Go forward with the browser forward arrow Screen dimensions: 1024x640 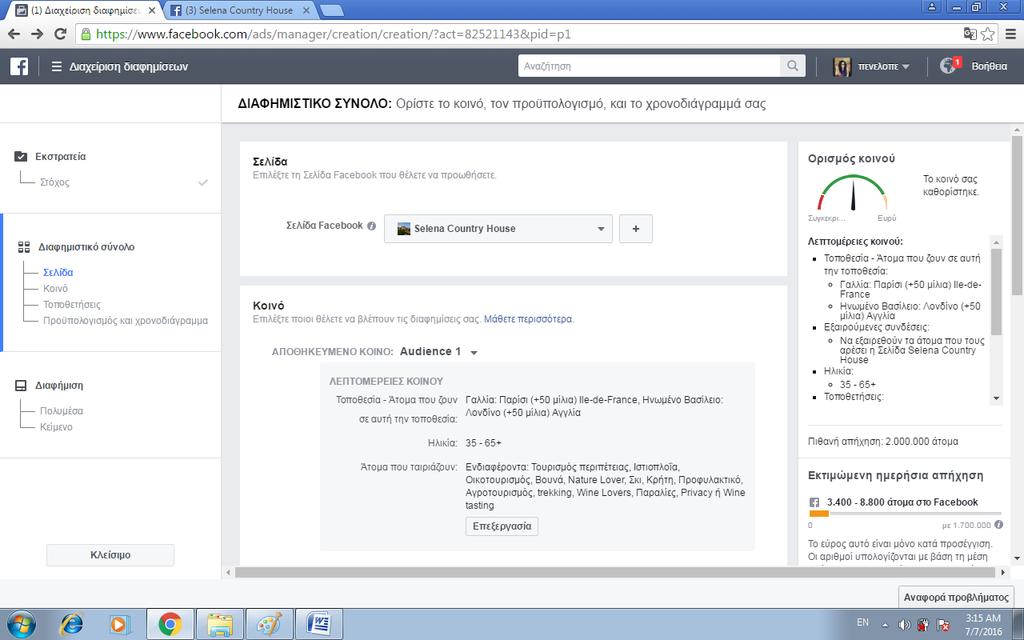pyautogui.click(x=37, y=34)
